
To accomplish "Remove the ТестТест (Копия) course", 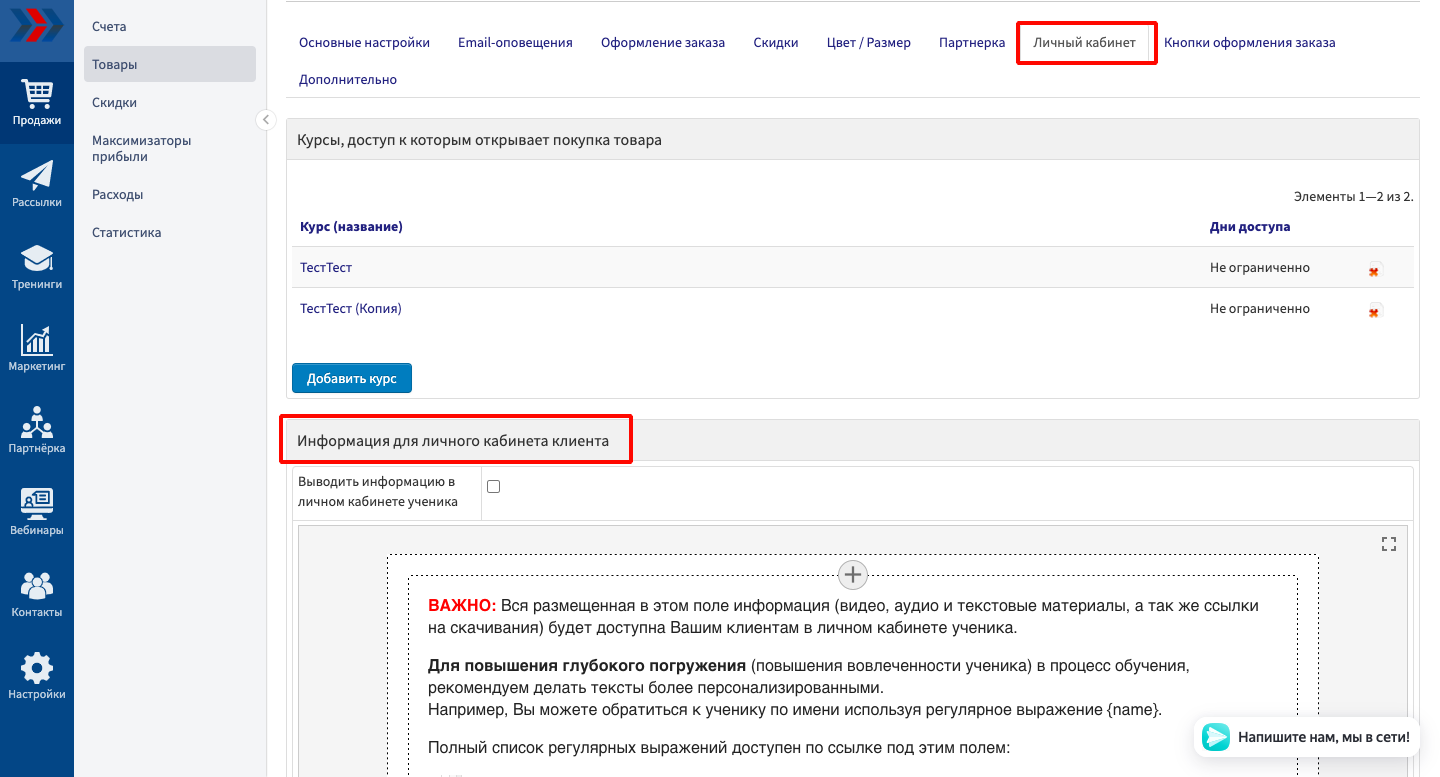I will click(x=1374, y=311).
